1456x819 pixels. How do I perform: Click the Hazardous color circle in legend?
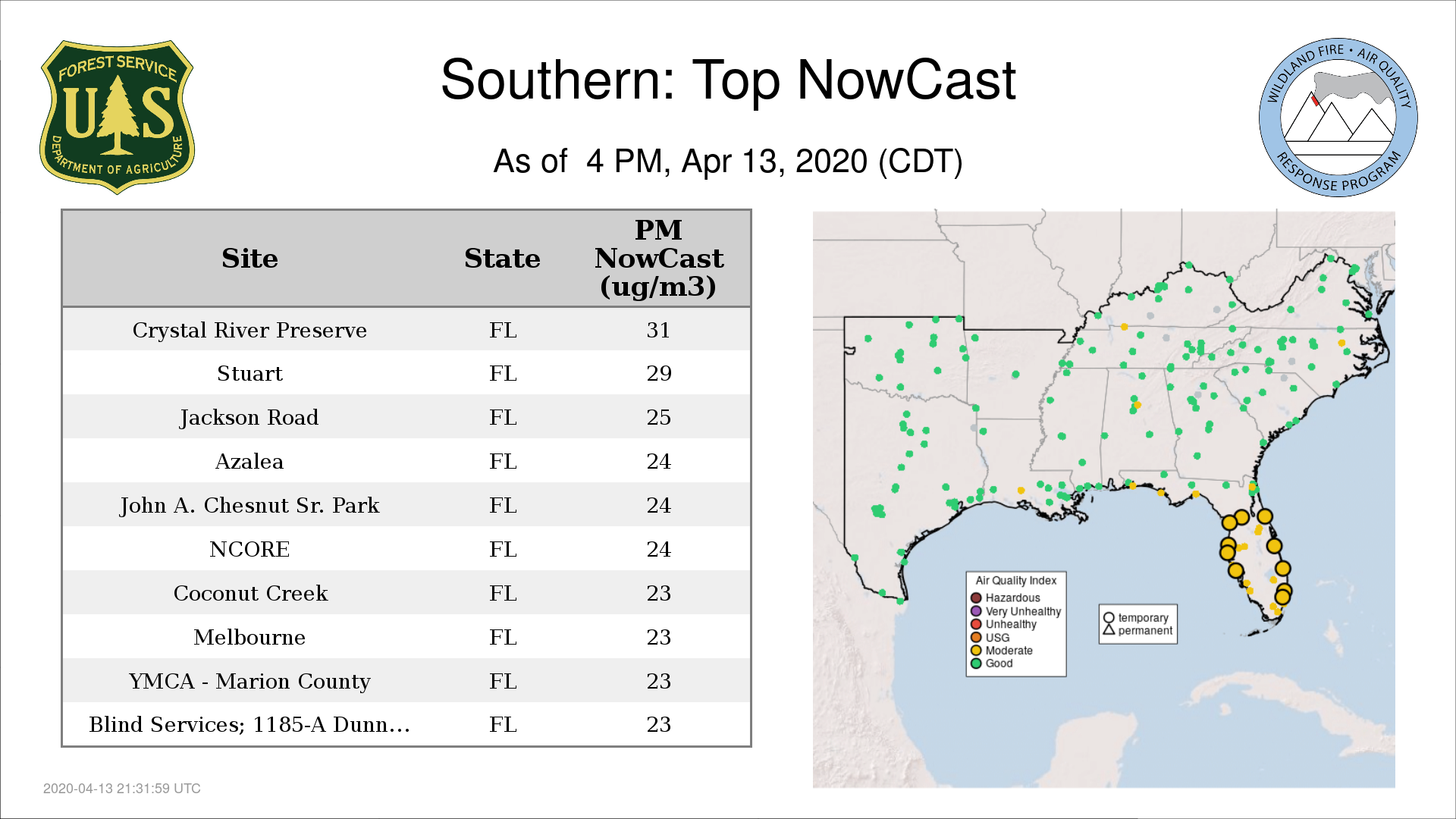point(976,598)
